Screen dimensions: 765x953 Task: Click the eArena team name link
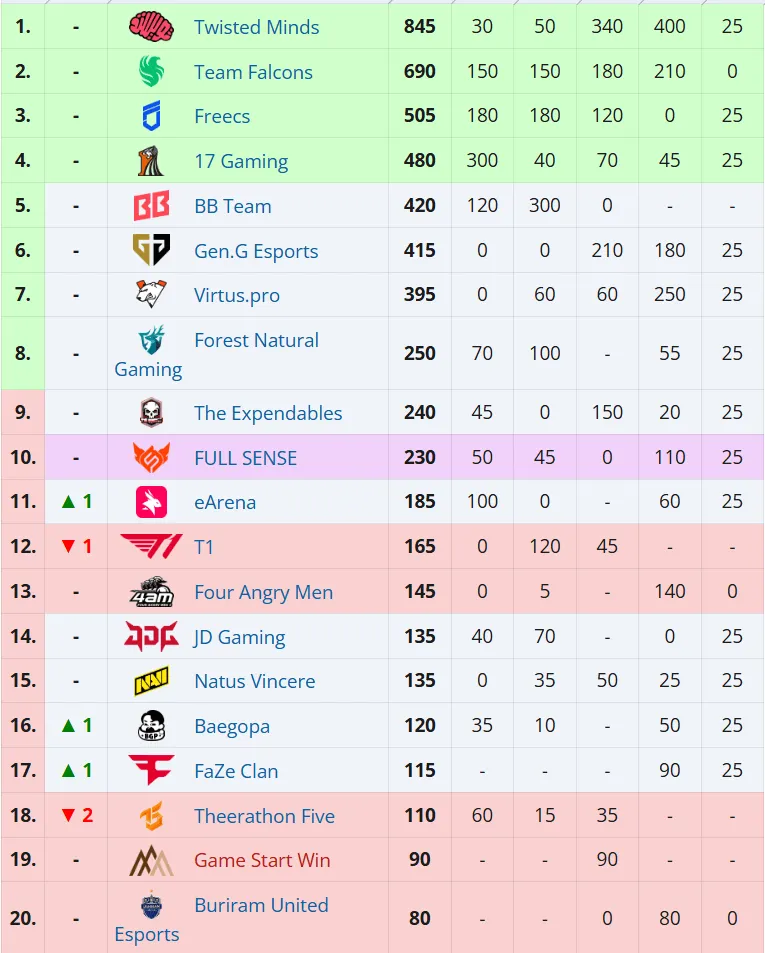click(x=225, y=502)
